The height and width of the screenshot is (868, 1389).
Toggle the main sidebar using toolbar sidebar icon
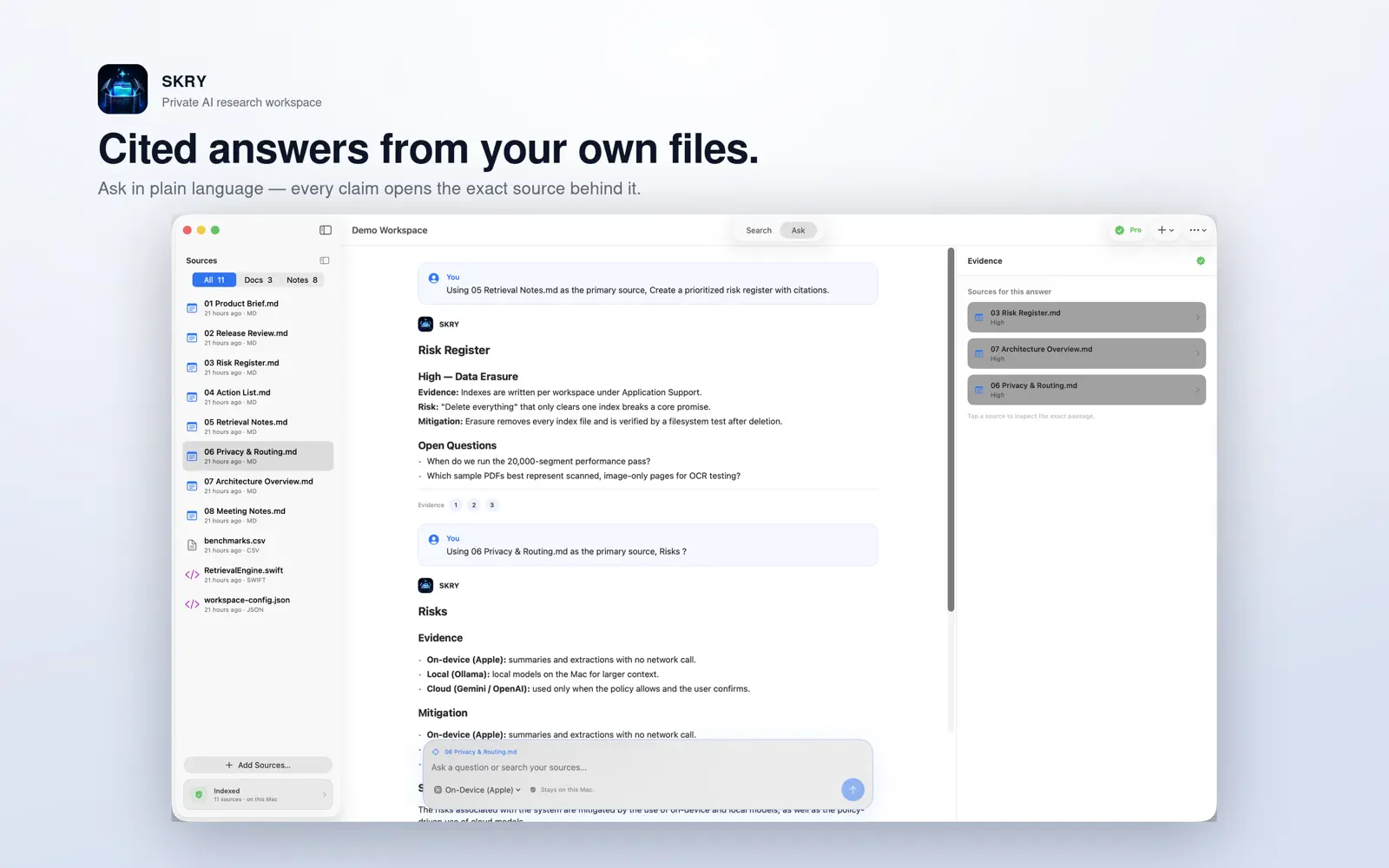pyautogui.click(x=326, y=230)
